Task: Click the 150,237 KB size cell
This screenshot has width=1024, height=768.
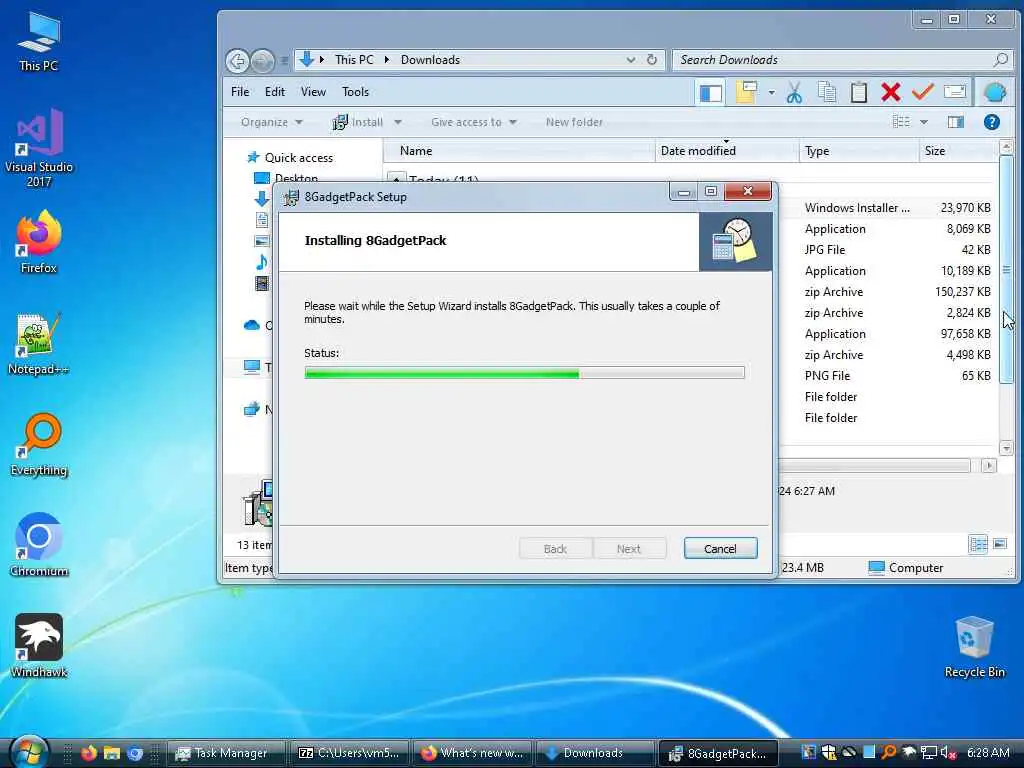Action: tap(963, 292)
